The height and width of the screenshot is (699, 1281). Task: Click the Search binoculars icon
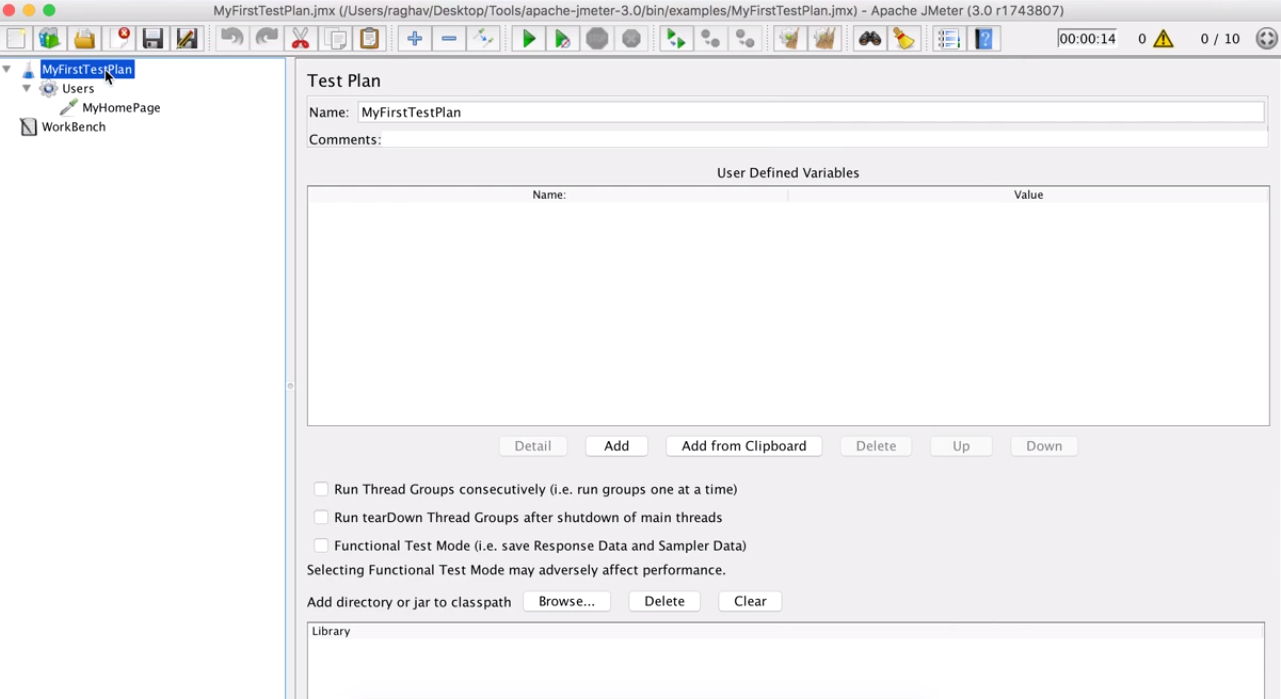870,39
